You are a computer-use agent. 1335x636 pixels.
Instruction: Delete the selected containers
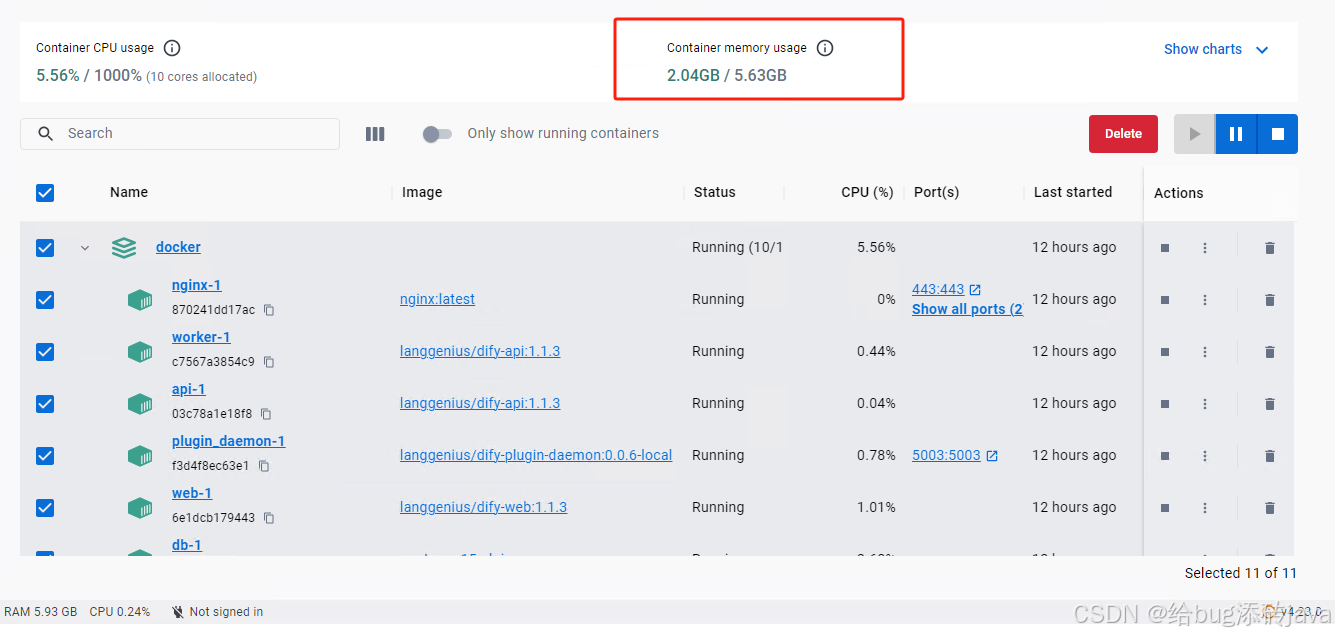[x=1123, y=134]
